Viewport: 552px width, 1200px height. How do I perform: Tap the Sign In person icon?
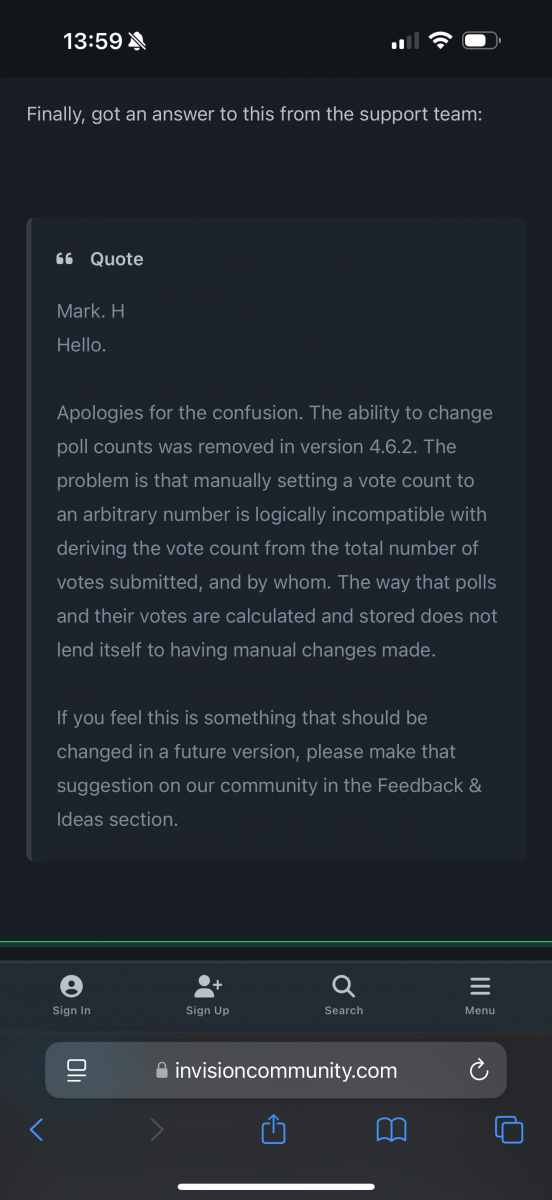71,987
